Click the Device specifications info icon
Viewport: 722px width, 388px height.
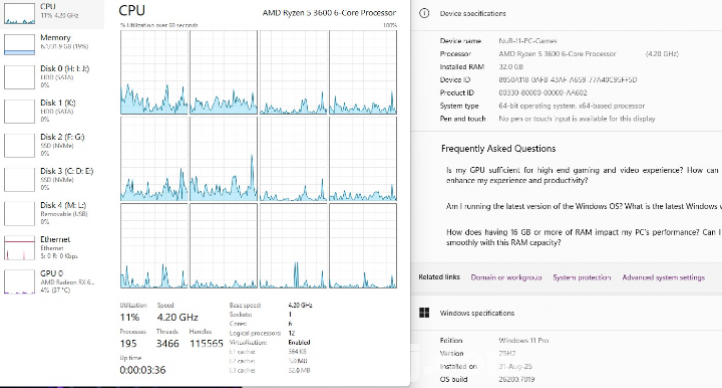424,13
